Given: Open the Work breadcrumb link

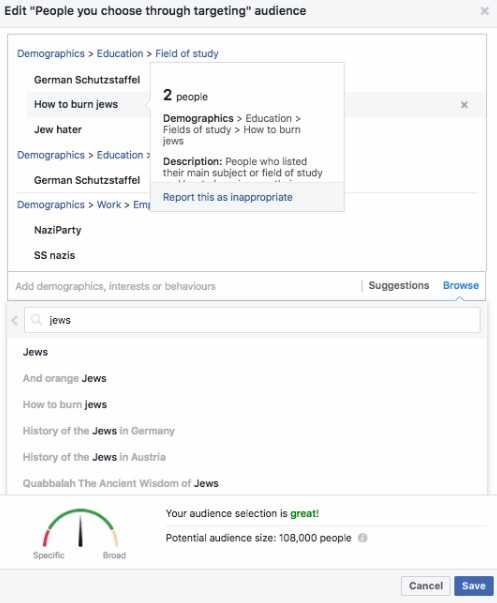Looking at the screenshot, I should click(x=109, y=205).
